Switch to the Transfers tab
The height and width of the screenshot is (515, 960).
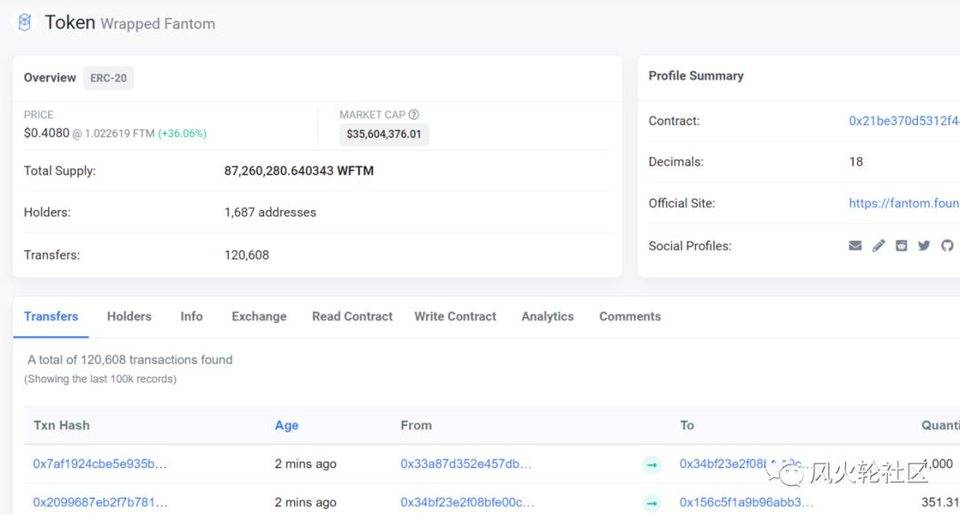tap(51, 317)
